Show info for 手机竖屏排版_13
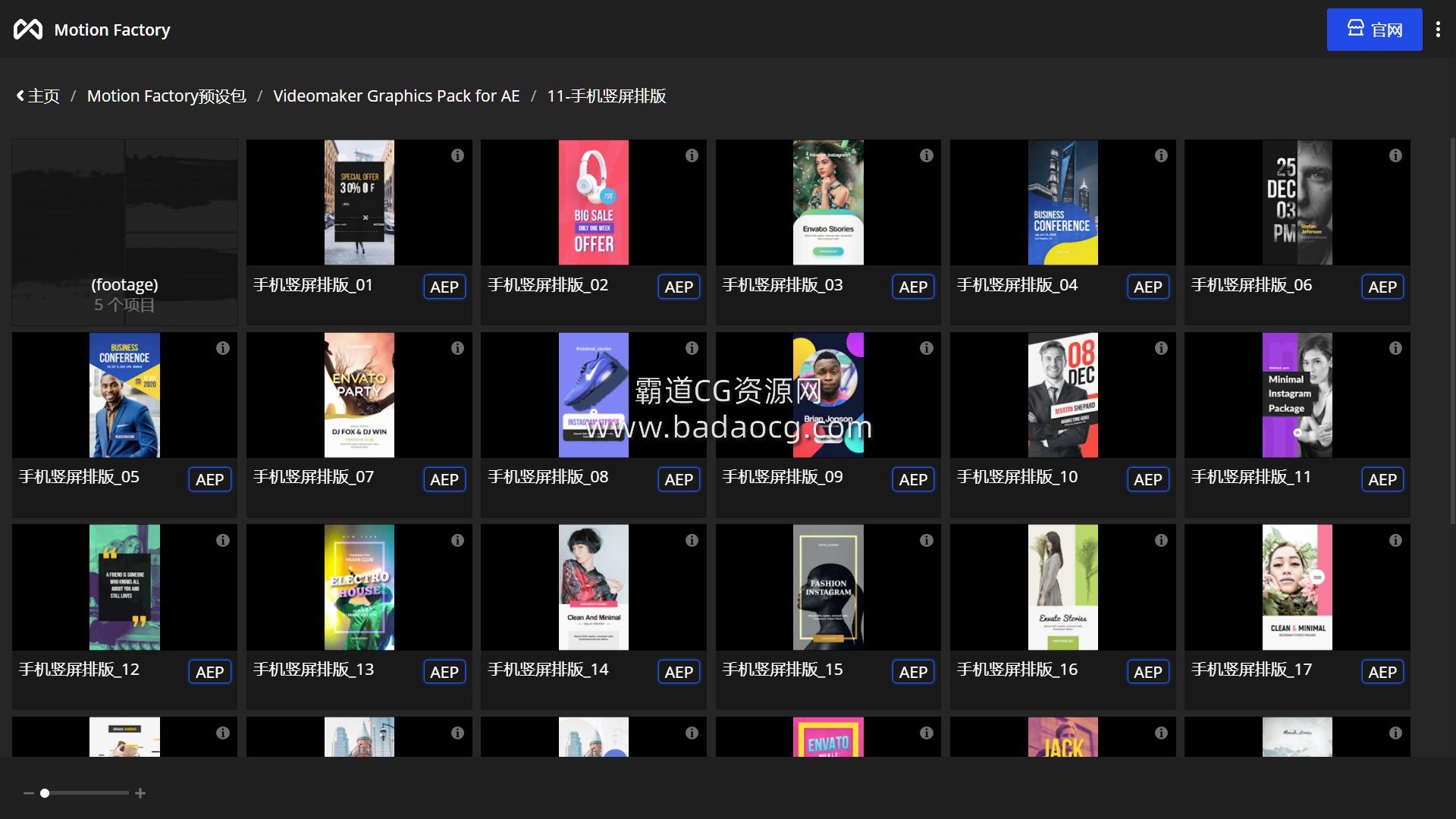This screenshot has height=819, width=1456. (x=457, y=541)
